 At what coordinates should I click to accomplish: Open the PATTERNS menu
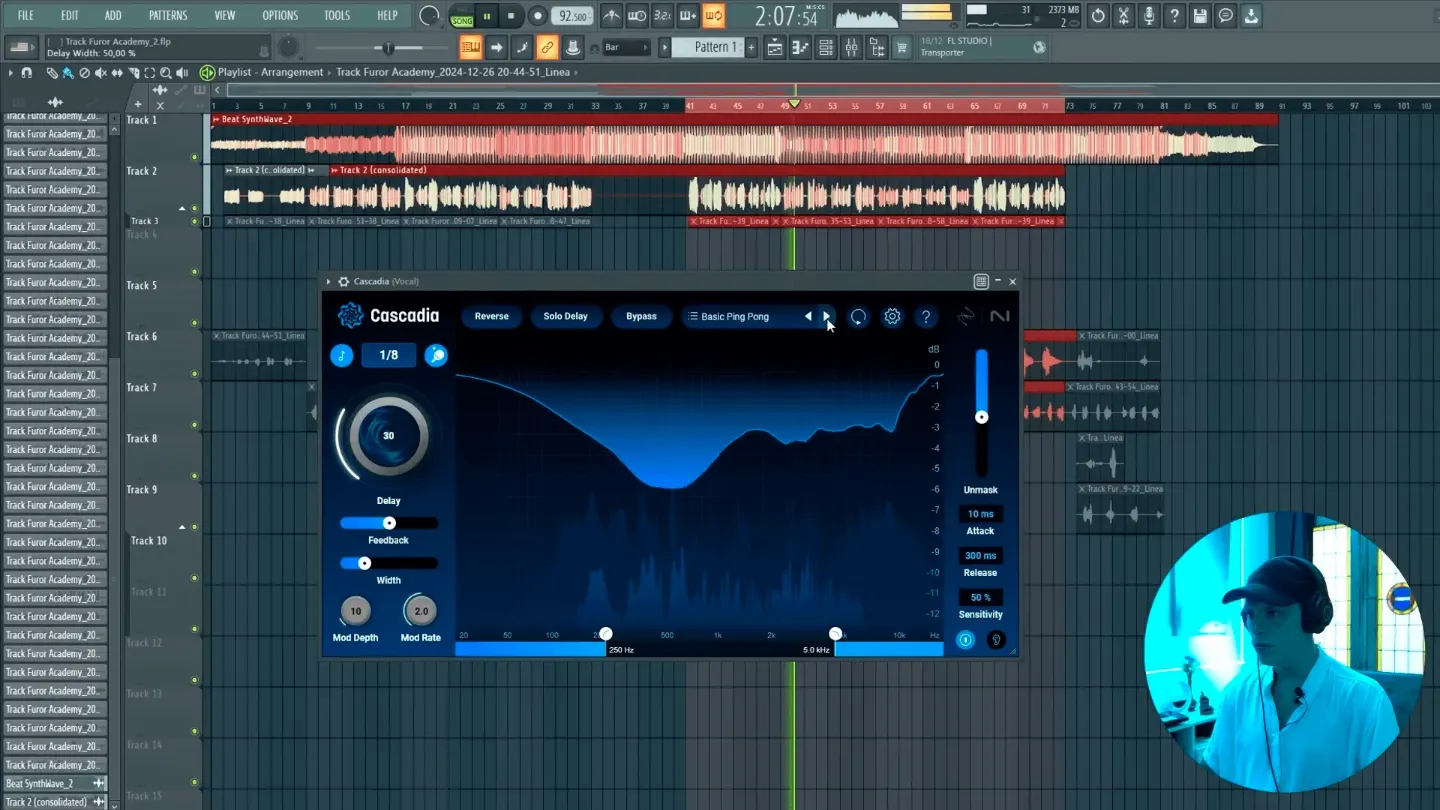pos(167,15)
